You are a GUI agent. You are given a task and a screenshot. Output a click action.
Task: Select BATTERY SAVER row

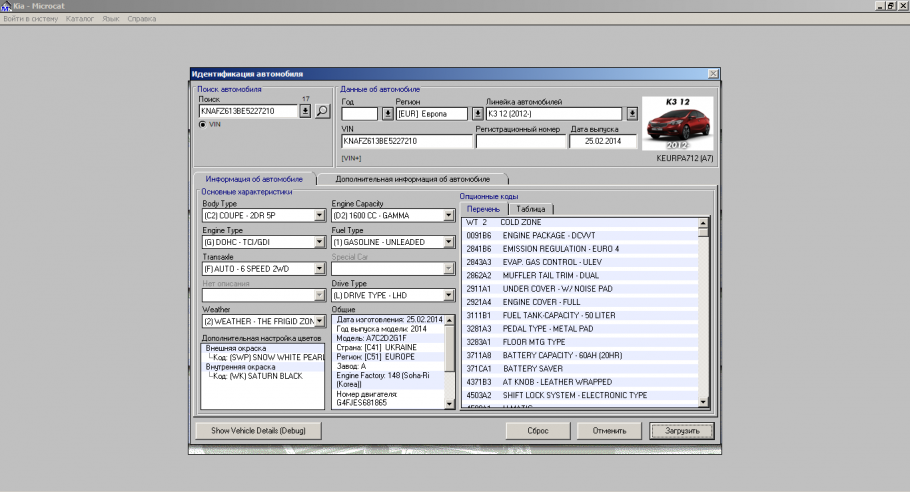coord(580,369)
